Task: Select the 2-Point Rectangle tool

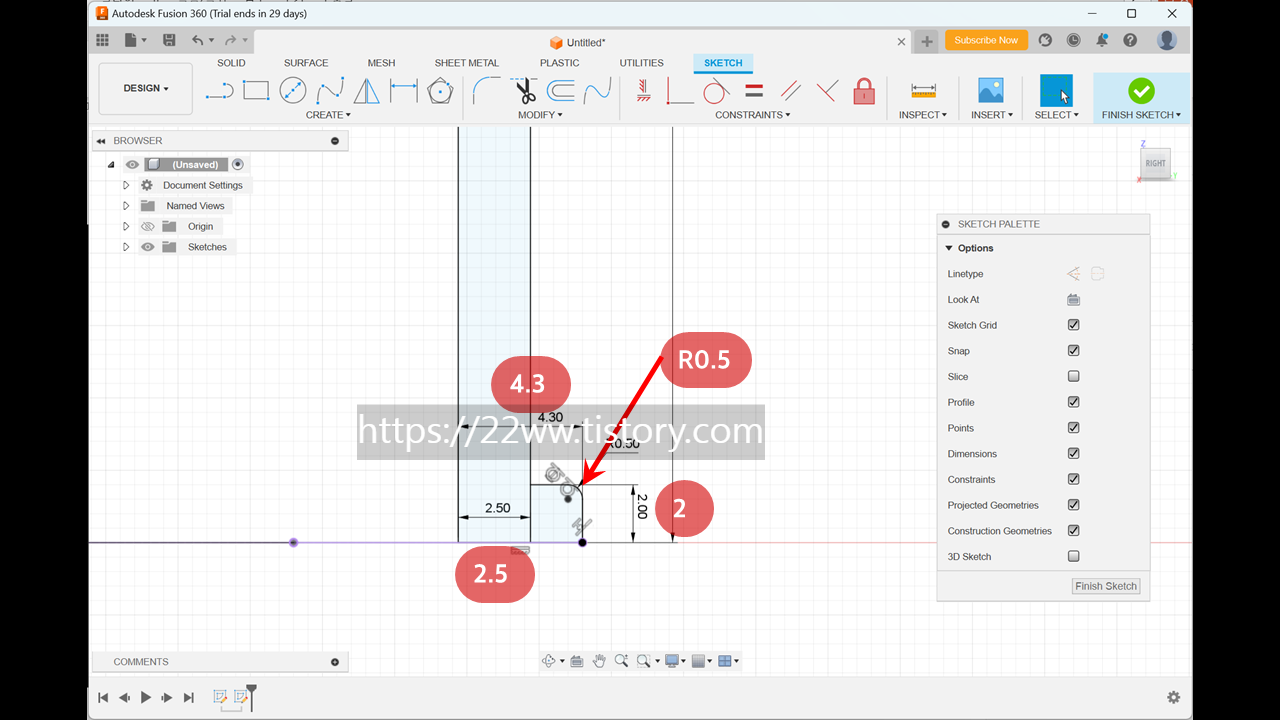Action: pos(256,91)
